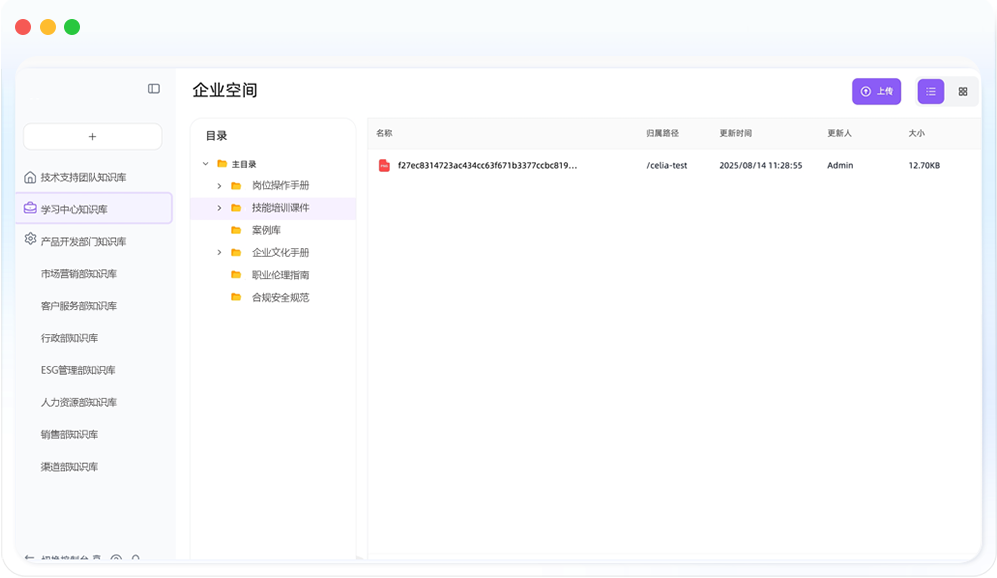Collapse the 主目录 root folder
Viewport: 997px width, 578px height.
(206, 164)
